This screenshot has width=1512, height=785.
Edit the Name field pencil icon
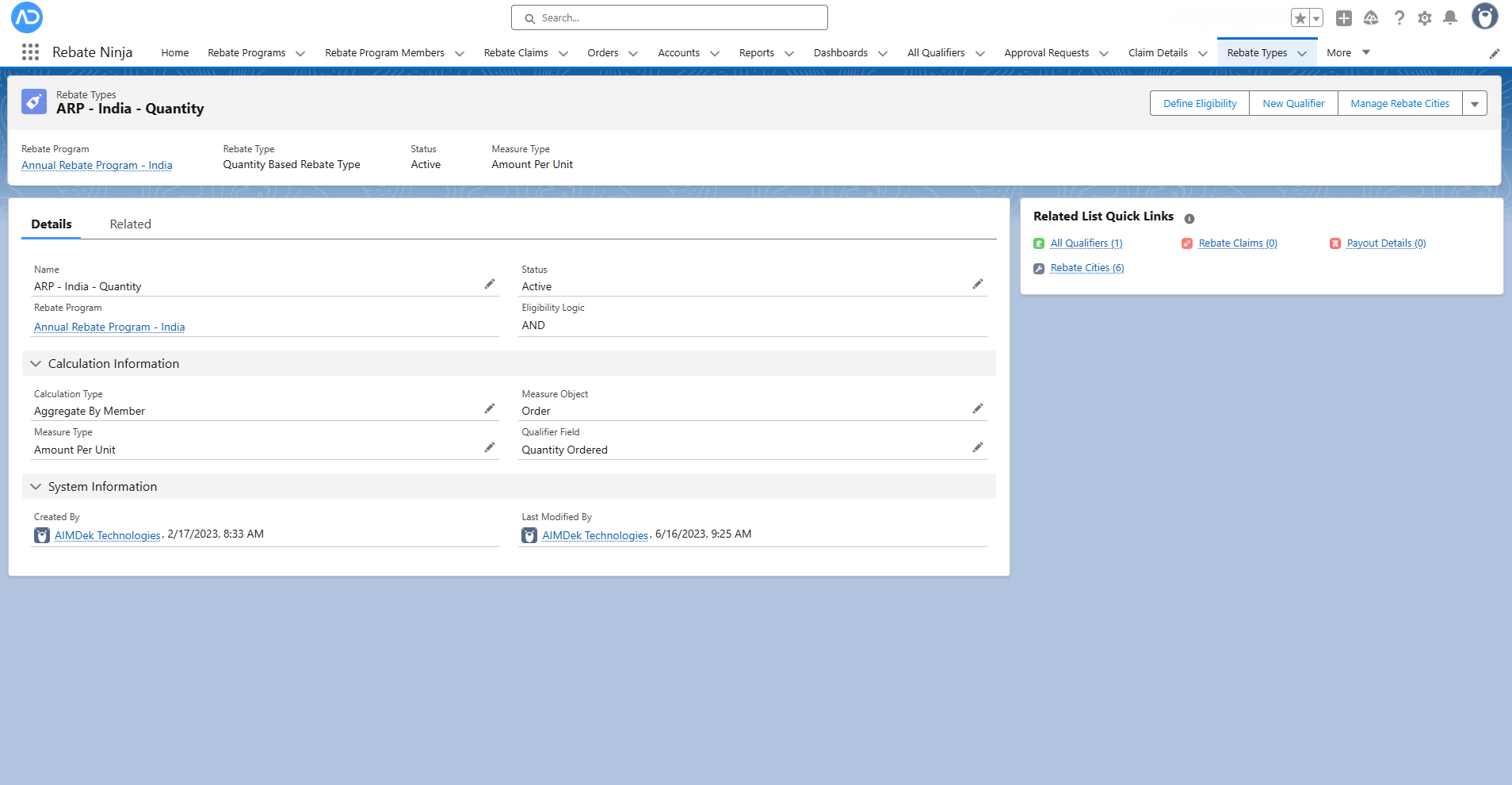click(x=490, y=285)
